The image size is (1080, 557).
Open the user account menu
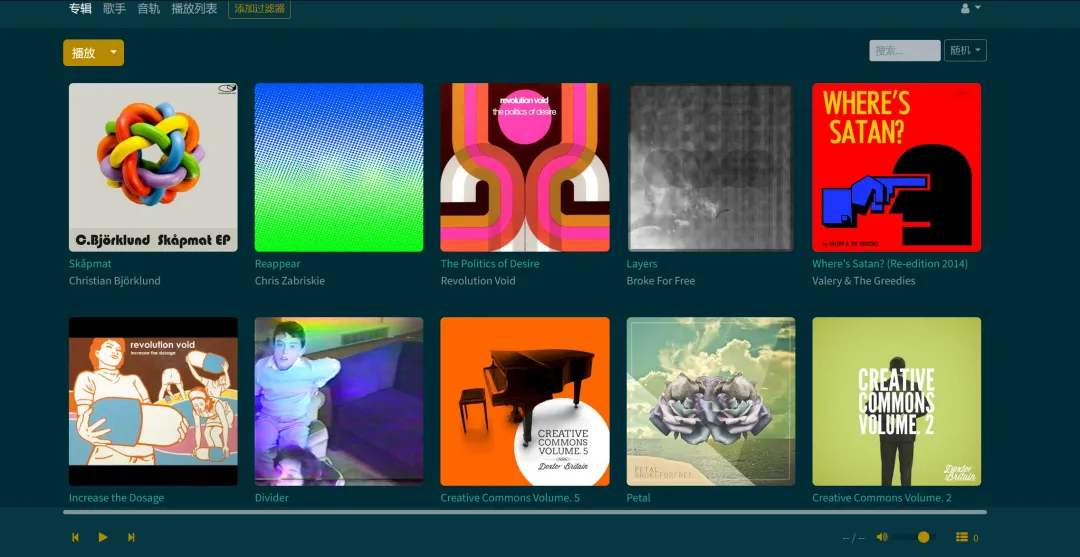pos(970,8)
